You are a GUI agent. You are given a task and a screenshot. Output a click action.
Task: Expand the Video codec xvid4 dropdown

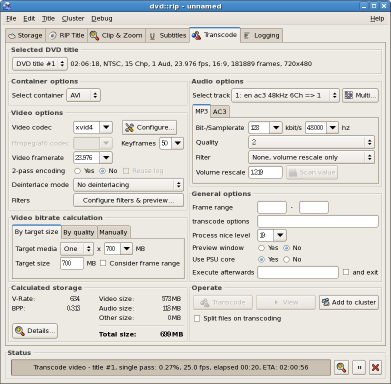coord(106,127)
